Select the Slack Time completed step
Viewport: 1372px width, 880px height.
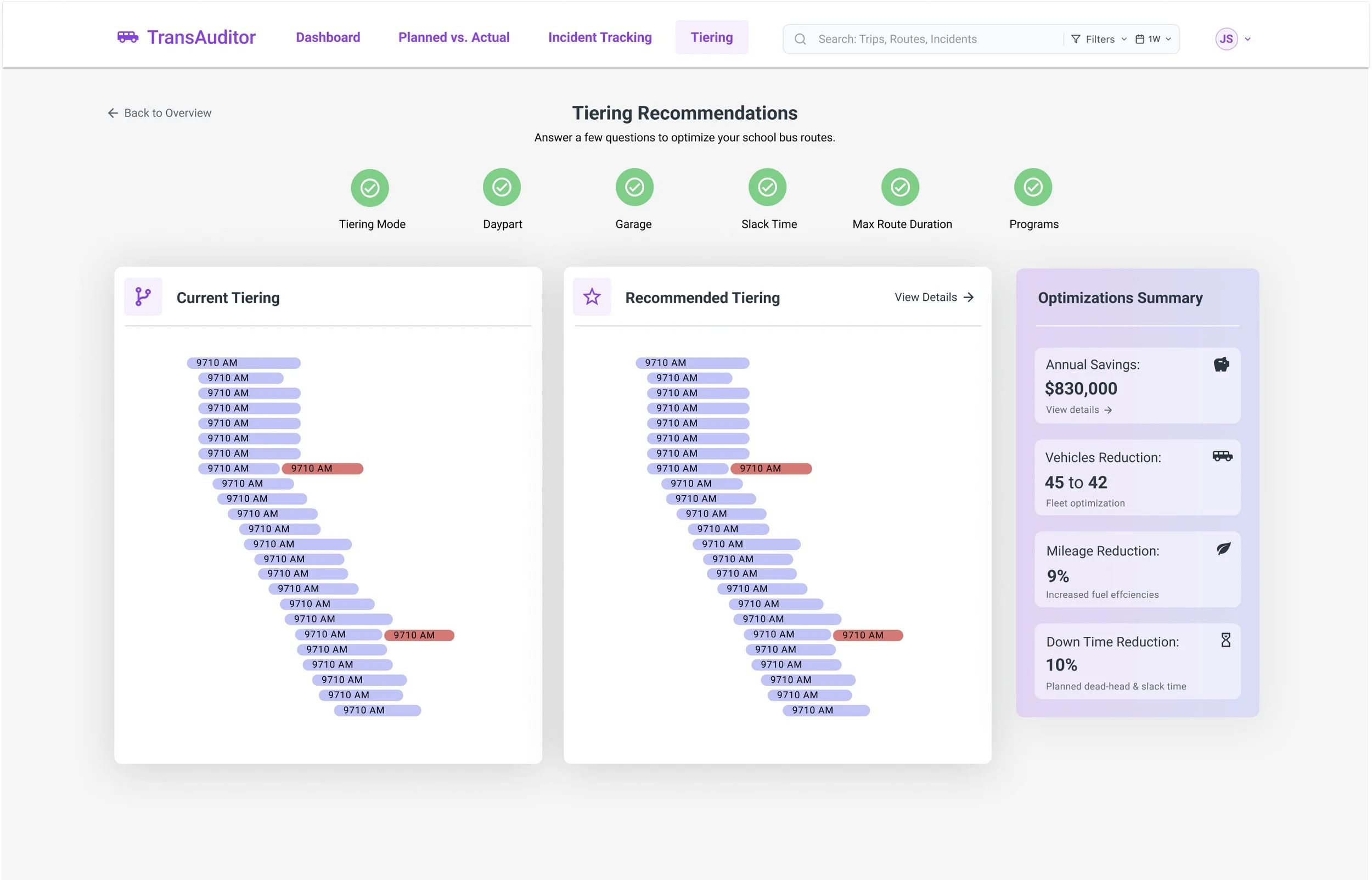tap(767, 187)
